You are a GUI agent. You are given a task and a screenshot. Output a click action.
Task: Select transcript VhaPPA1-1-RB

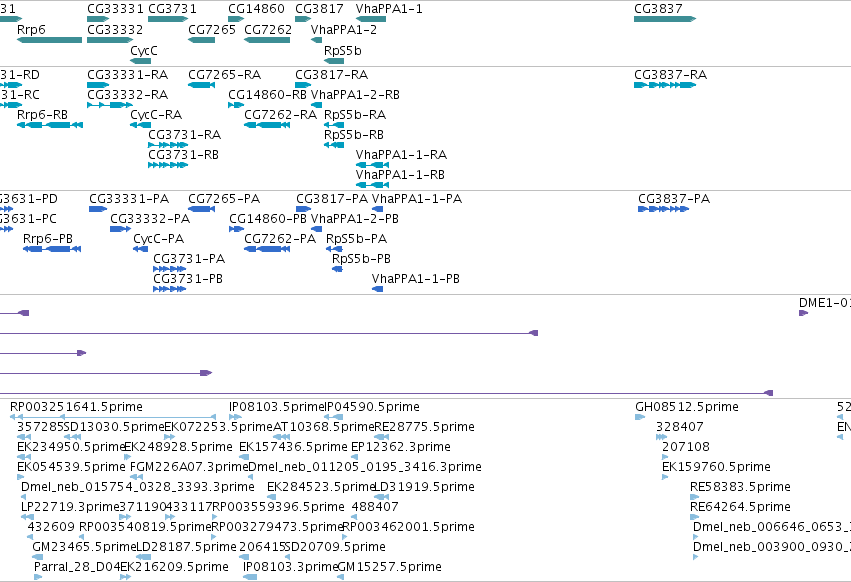[x=372, y=185]
